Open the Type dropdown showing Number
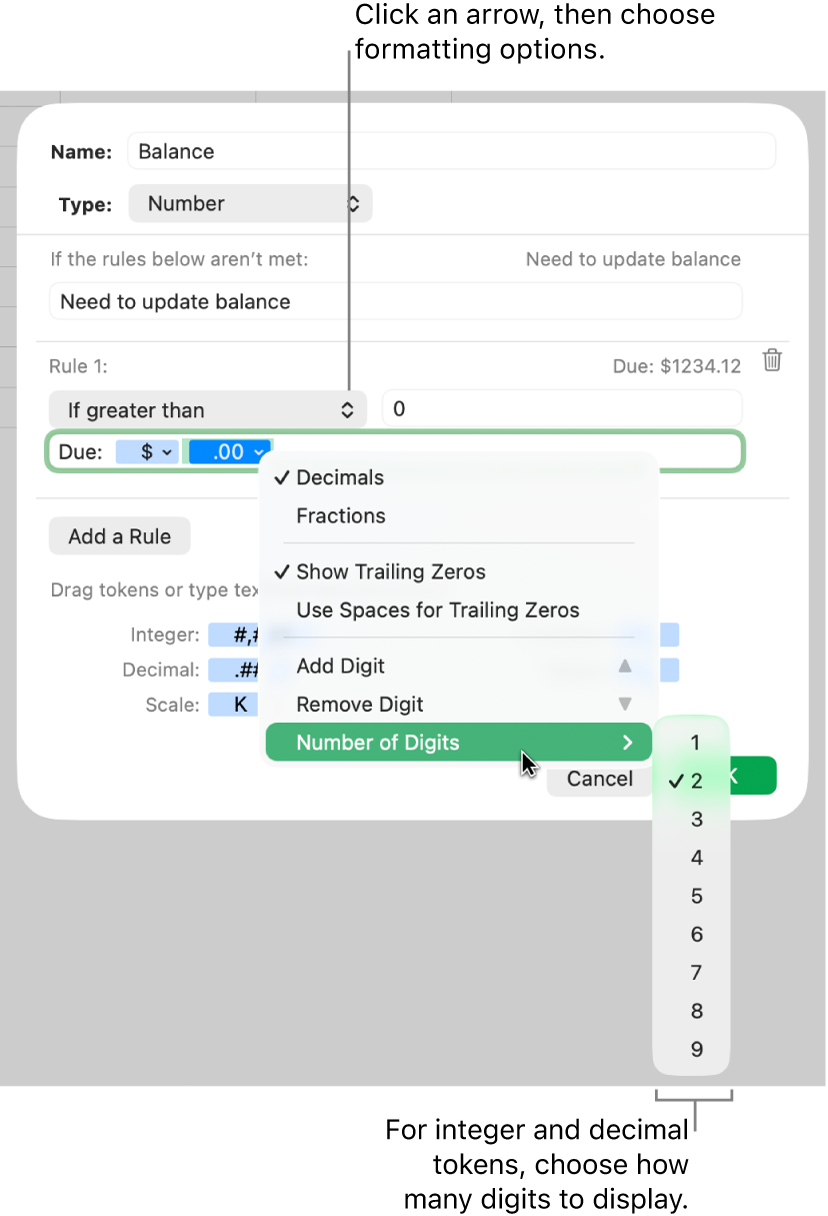The width and height of the screenshot is (828, 1216). point(250,203)
